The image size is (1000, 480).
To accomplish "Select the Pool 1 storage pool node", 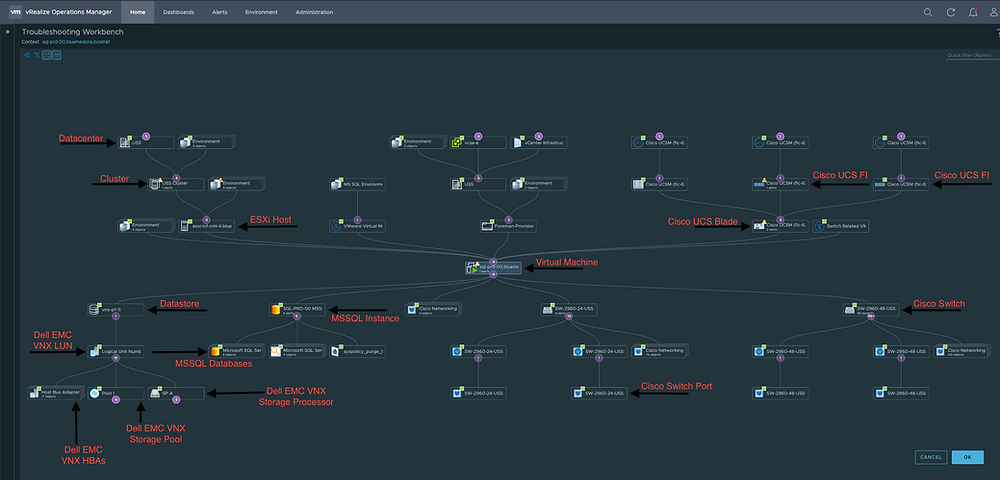I will [x=115, y=393].
